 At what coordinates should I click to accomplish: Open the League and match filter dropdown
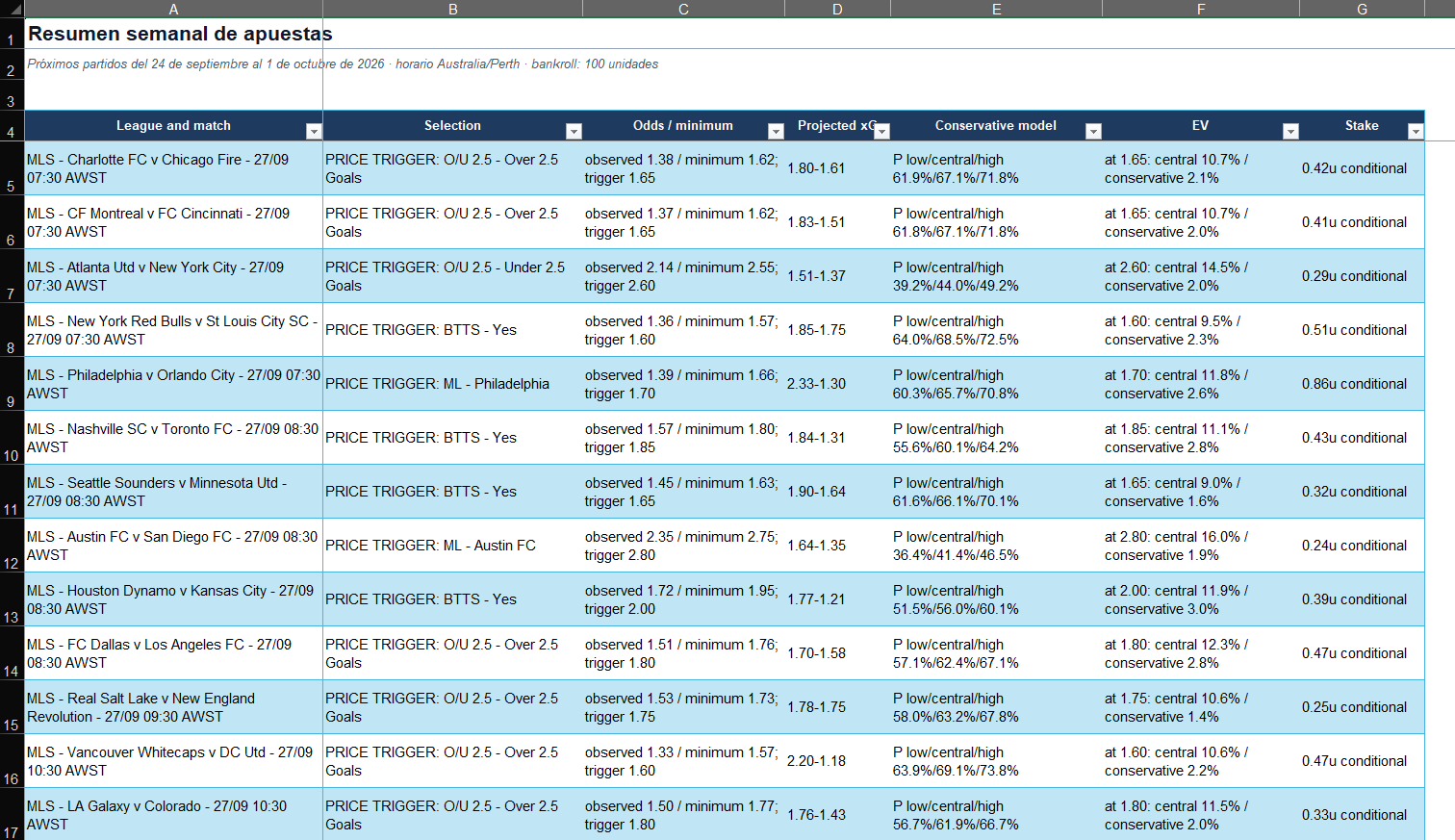313,132
